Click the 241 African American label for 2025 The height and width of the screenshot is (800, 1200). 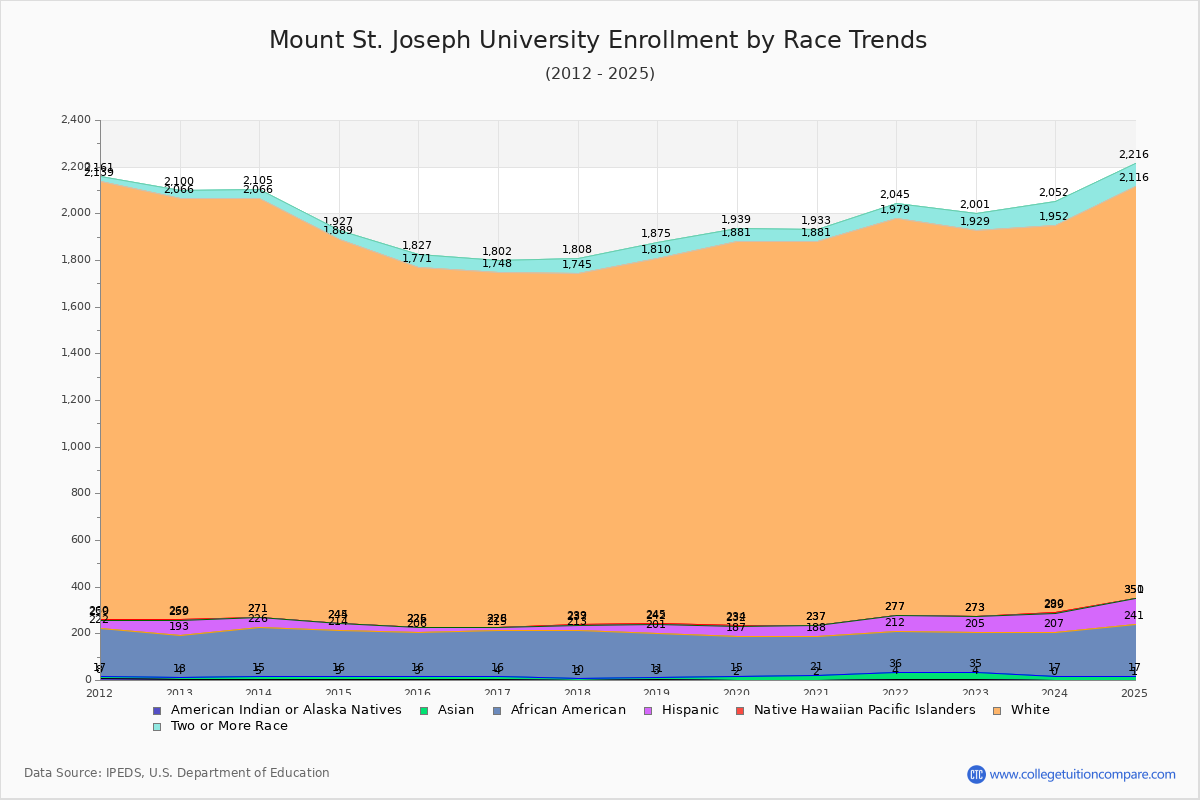point(1133,616)
